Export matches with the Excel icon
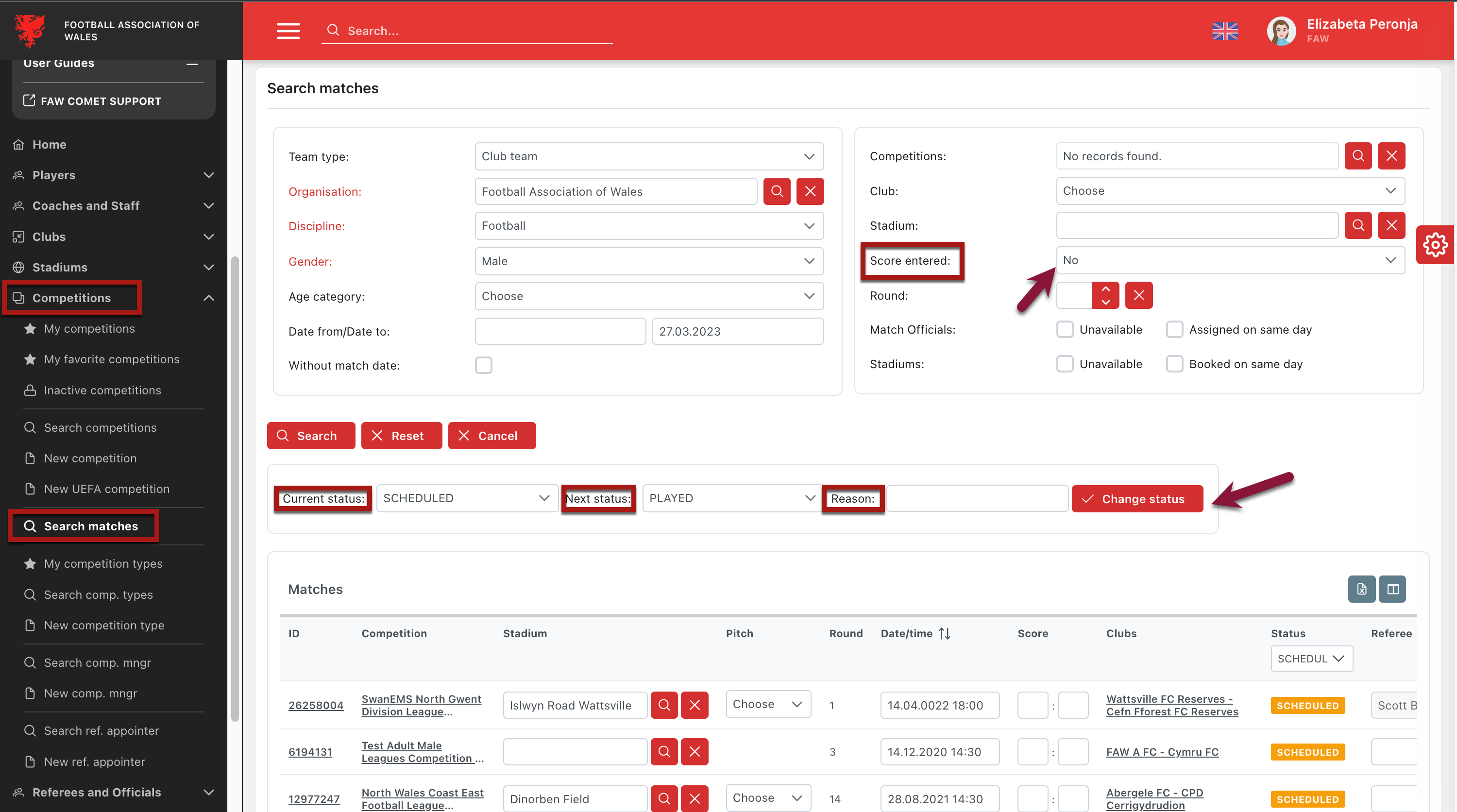This screenshot has height=812, width=1457. [1361, 589]
